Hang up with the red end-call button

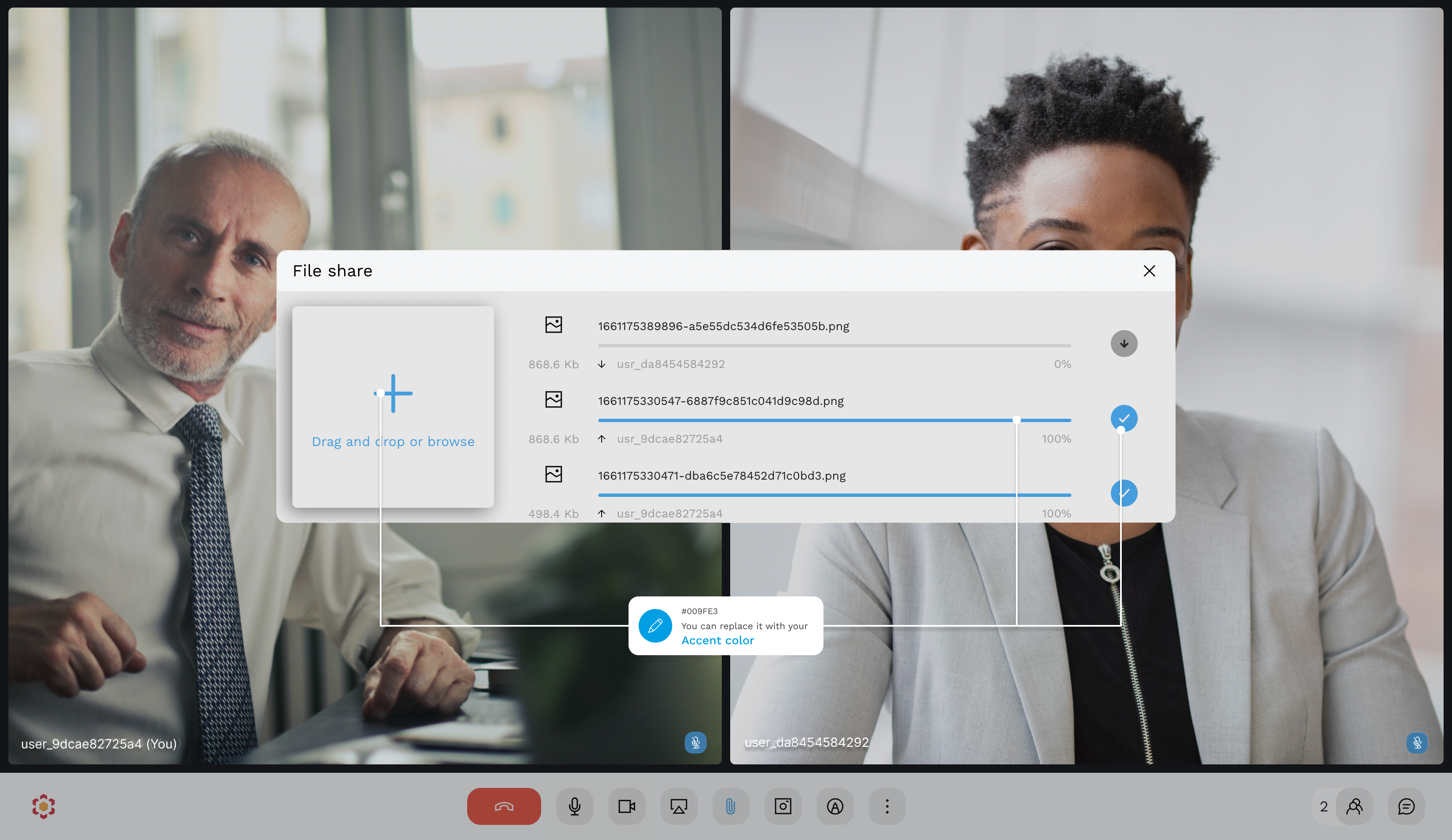click(x=504, y=806)
